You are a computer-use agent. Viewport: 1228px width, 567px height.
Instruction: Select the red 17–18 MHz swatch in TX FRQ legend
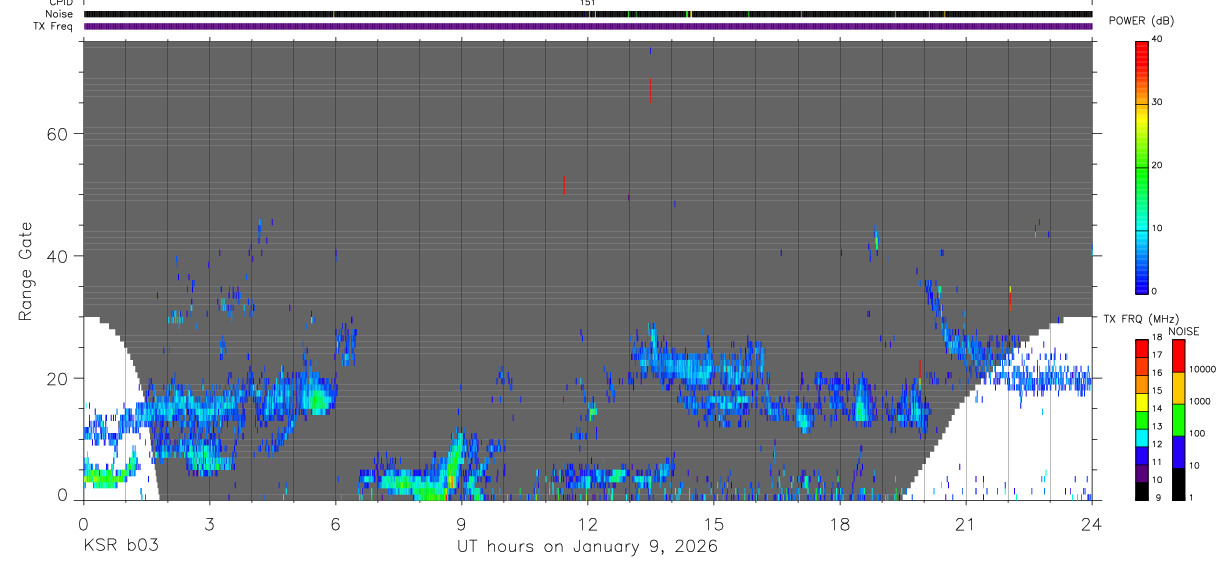1141,349
